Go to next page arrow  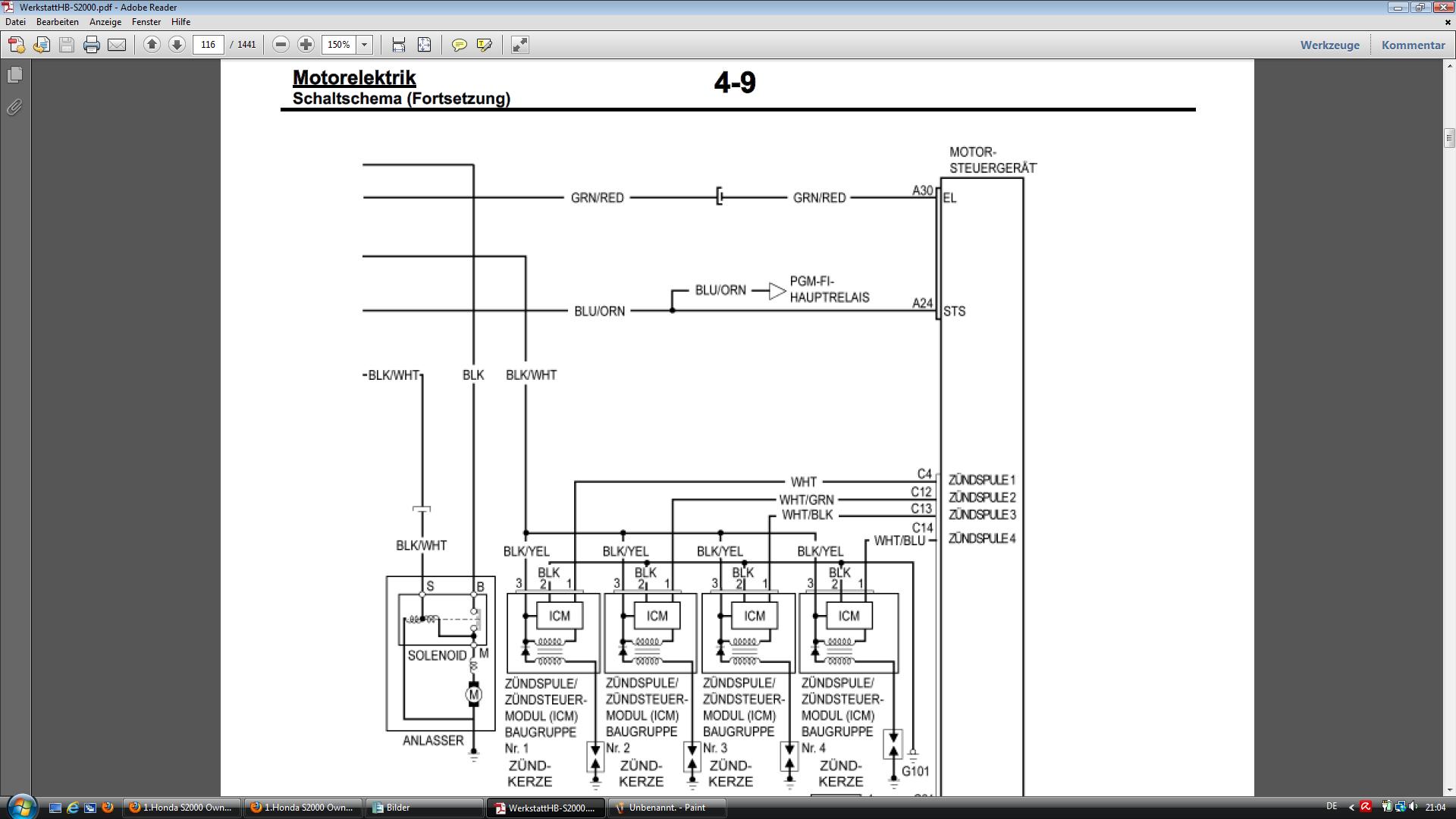pyautogui.click(x=177, y=45)
